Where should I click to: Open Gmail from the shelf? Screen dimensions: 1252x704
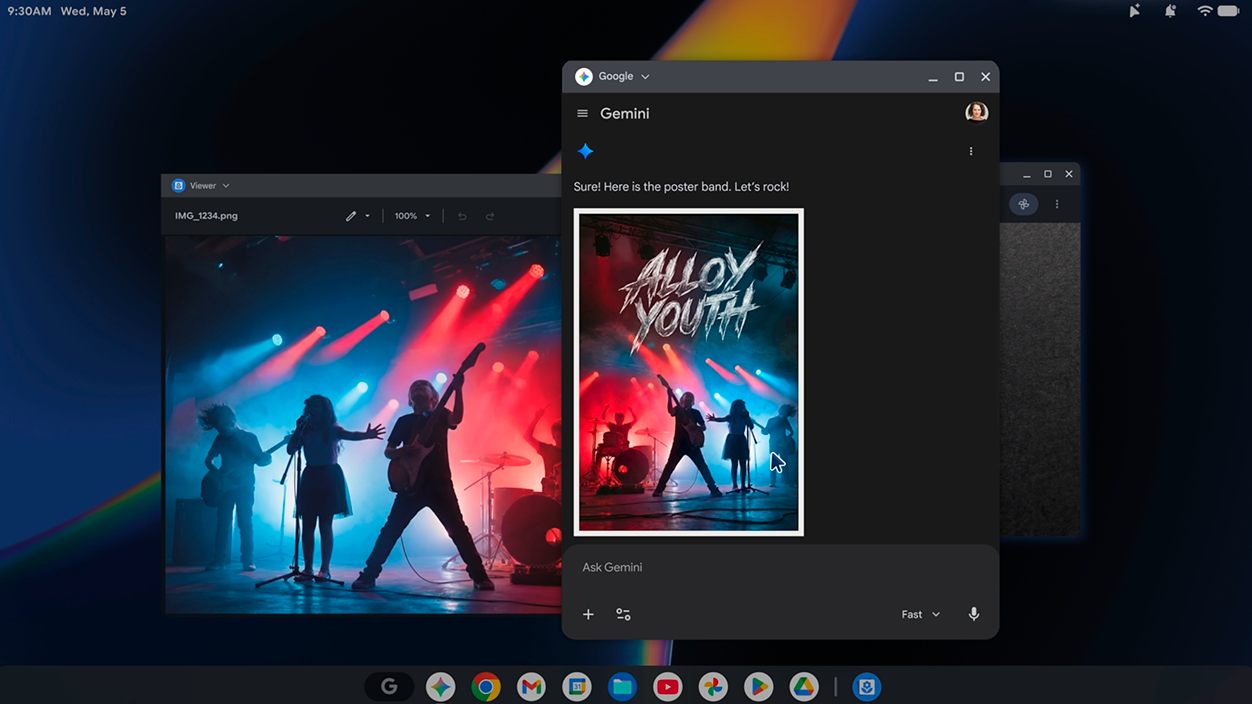coord(531,687)
